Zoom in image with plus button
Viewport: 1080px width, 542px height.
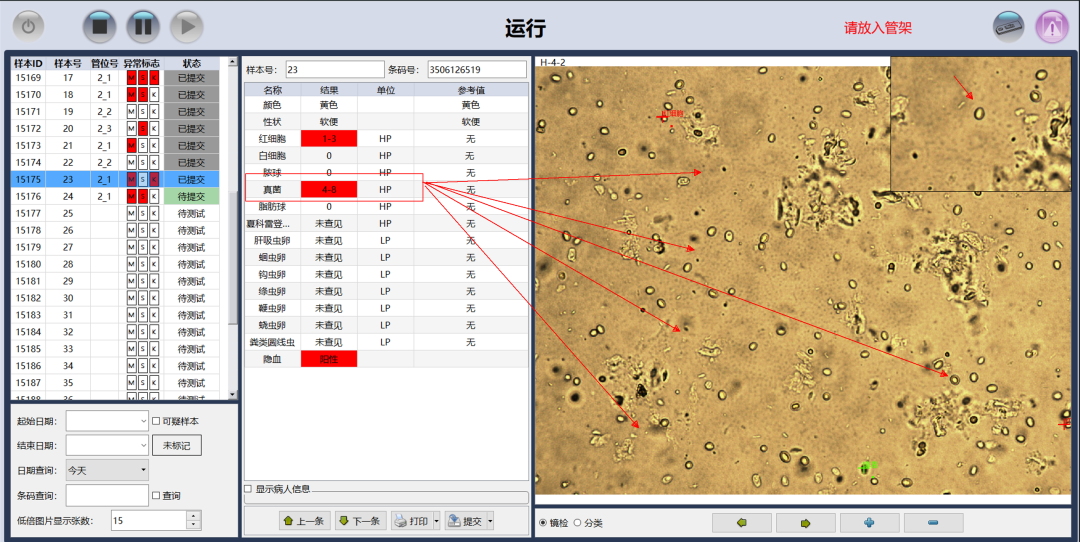point(869,523)
